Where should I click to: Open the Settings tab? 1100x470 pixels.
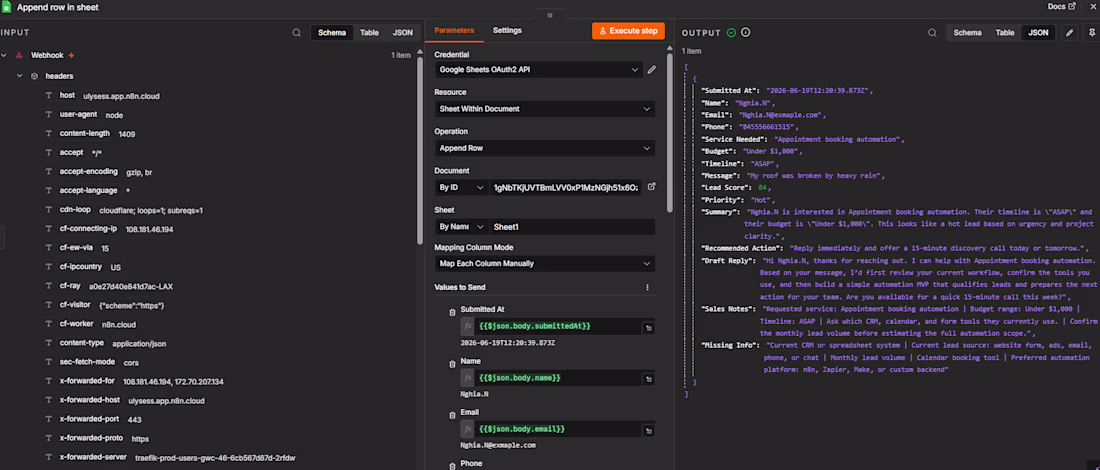507,31
